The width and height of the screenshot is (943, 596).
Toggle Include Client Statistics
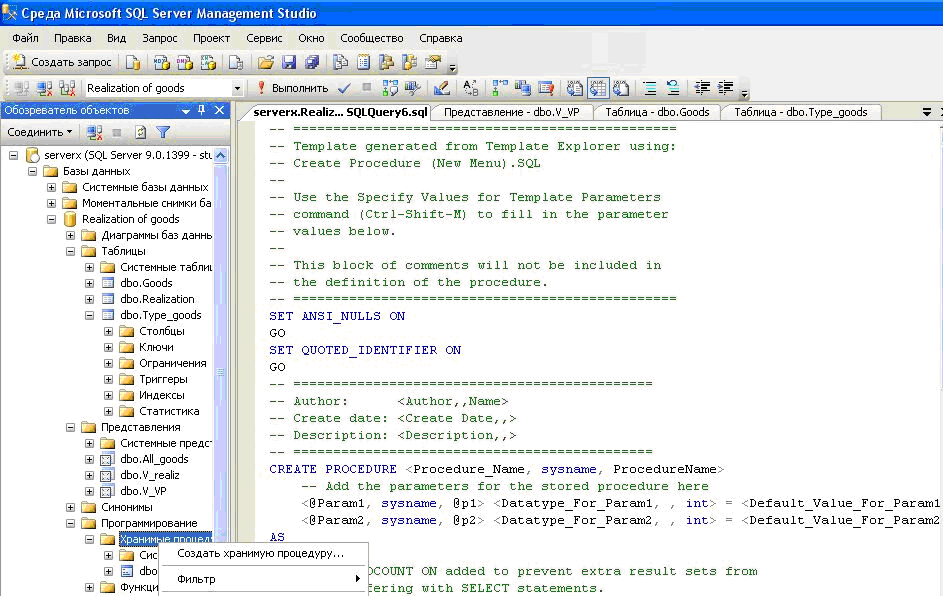[523, 88]
